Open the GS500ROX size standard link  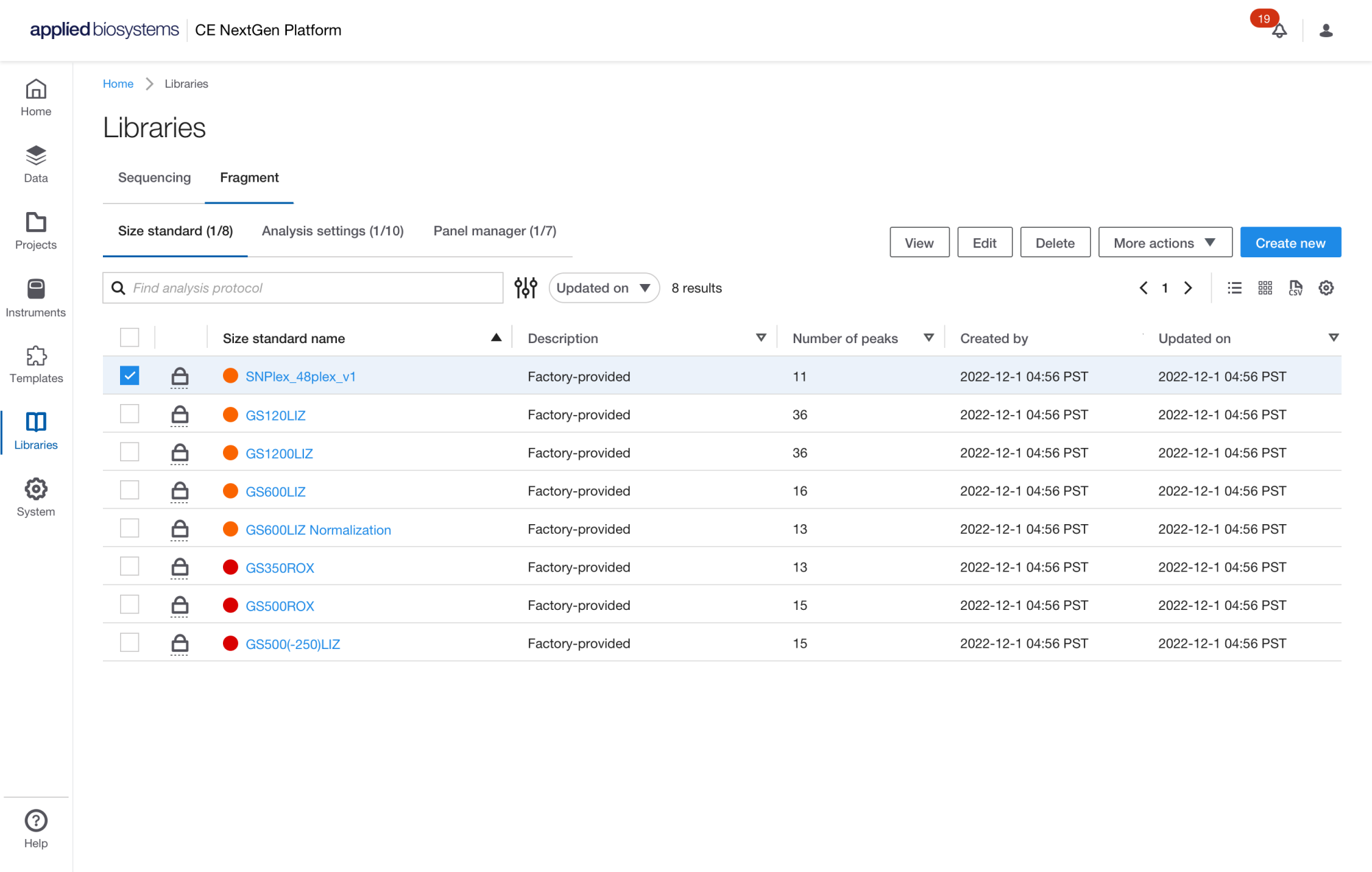coord(280,606)
